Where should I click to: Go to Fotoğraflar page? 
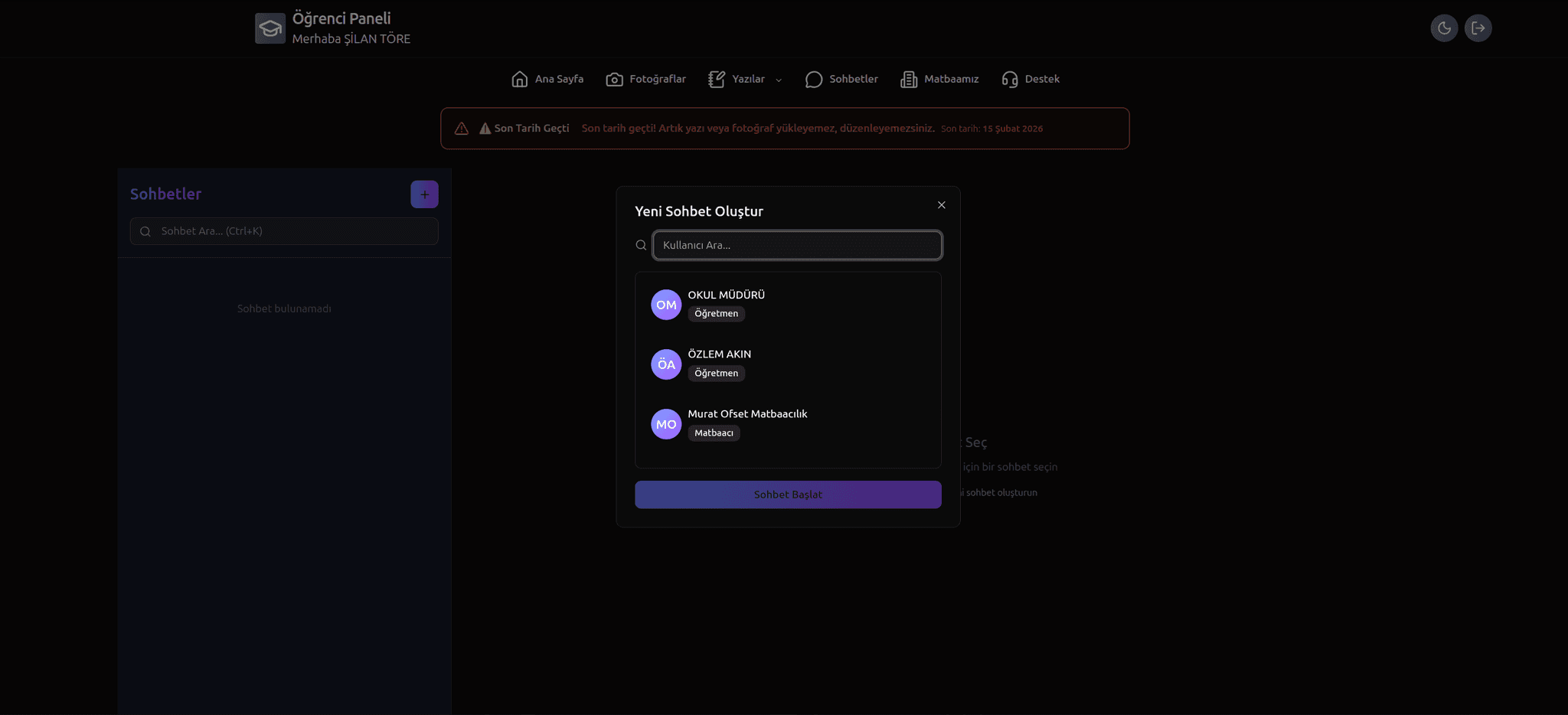click(645, 79)
